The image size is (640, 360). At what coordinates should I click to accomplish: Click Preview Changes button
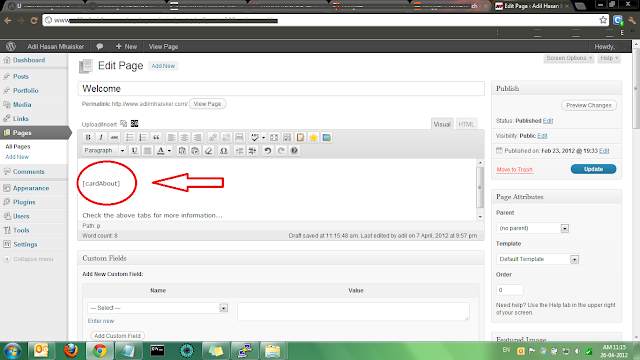click(x=589, y=105)
